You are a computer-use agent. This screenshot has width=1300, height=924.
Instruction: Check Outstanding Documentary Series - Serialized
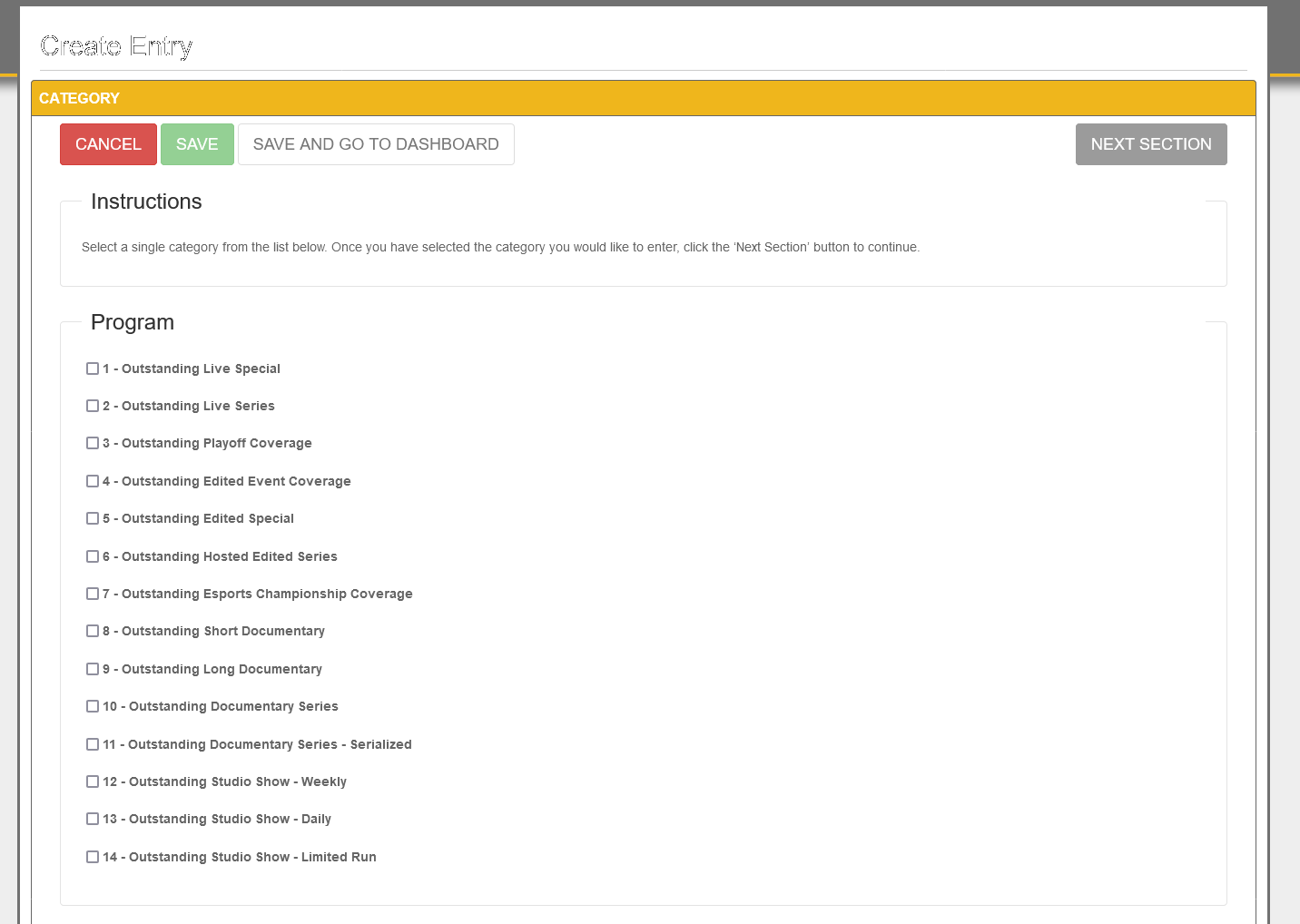tap(93, 744)
